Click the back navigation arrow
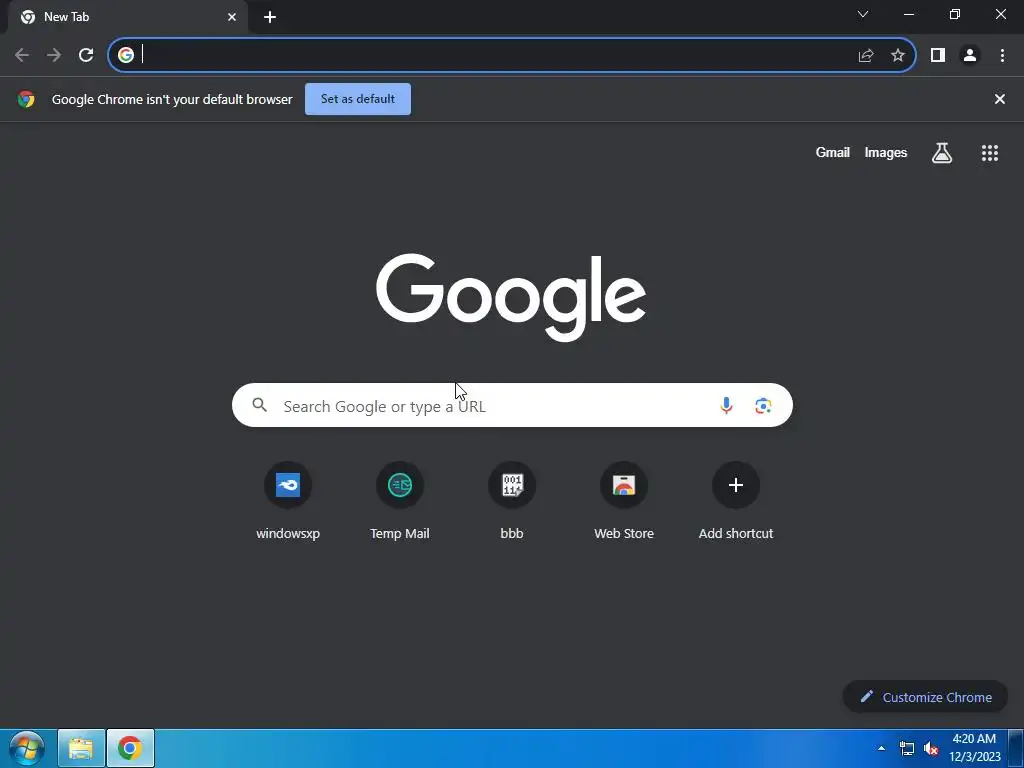The width and height of the screenshot is (1024, 768). tap(22, 55)
